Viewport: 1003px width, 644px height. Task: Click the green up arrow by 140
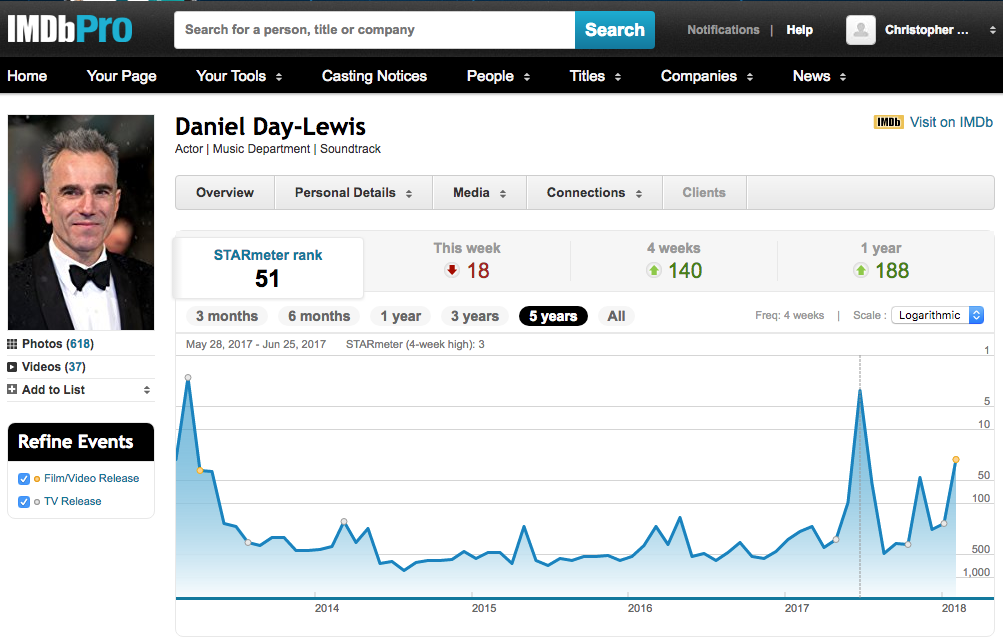point(654,270)
